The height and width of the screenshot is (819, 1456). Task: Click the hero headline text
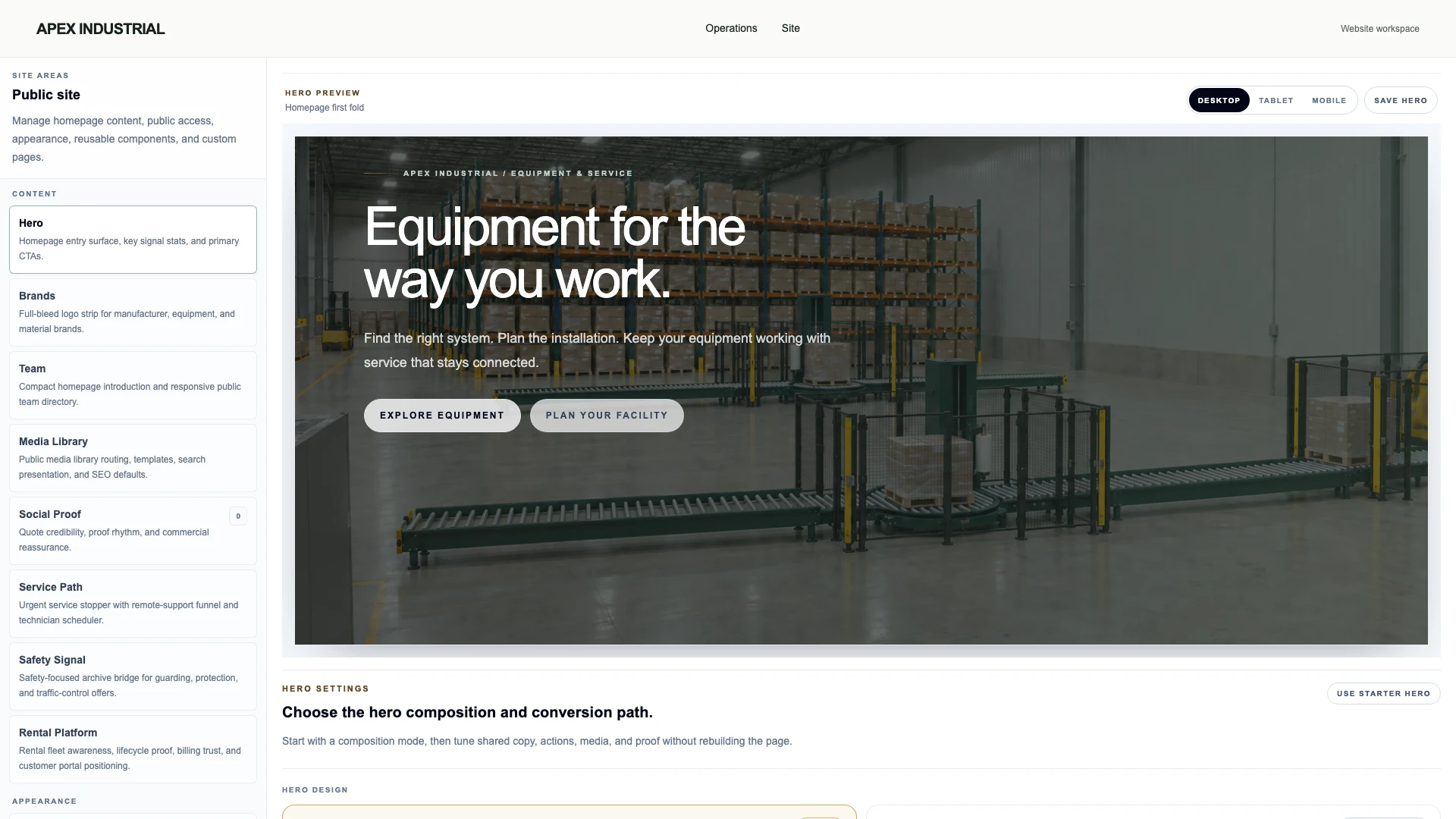(555, 253)
